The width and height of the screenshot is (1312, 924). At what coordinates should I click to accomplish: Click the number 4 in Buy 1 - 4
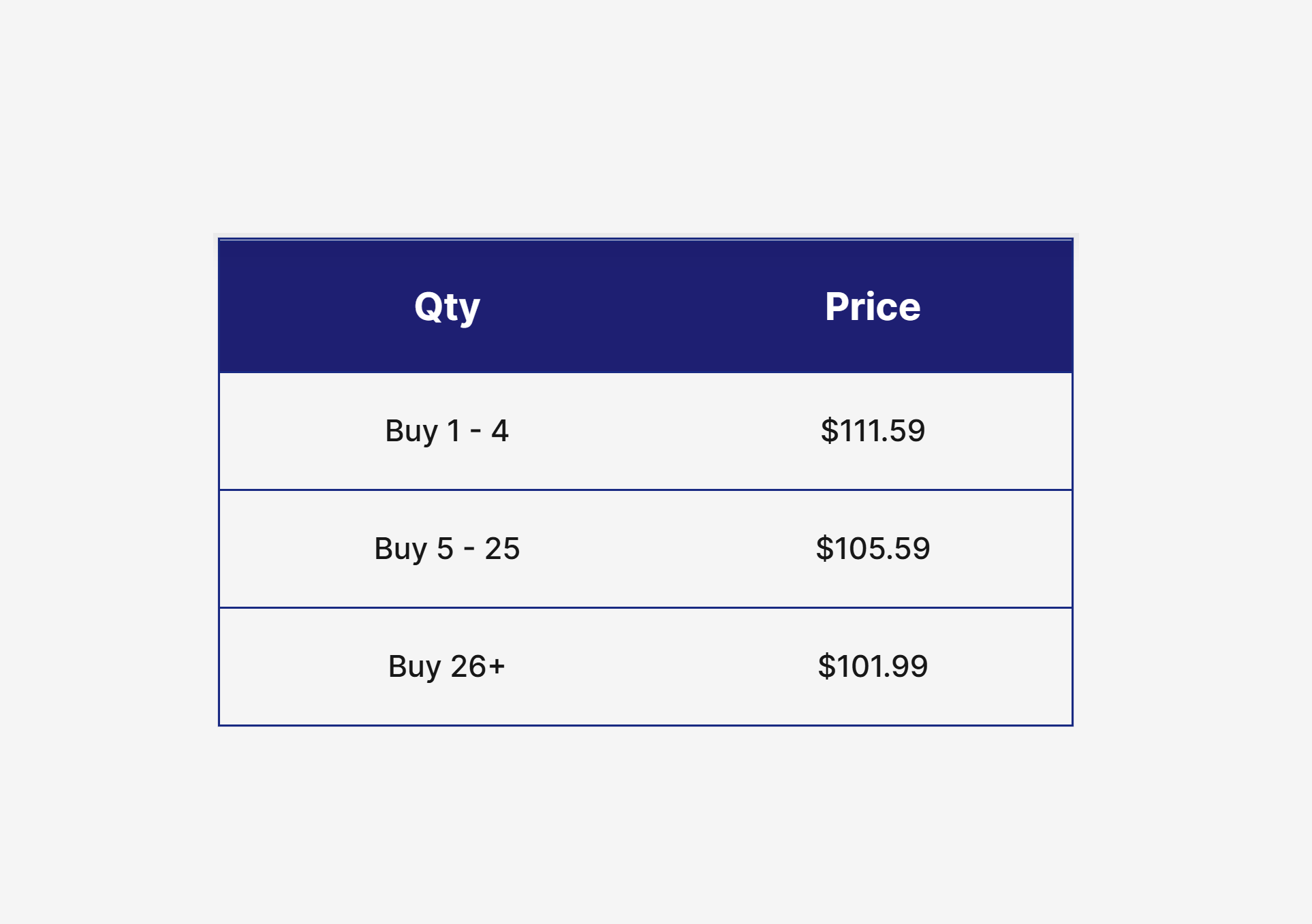pos(500,431)
